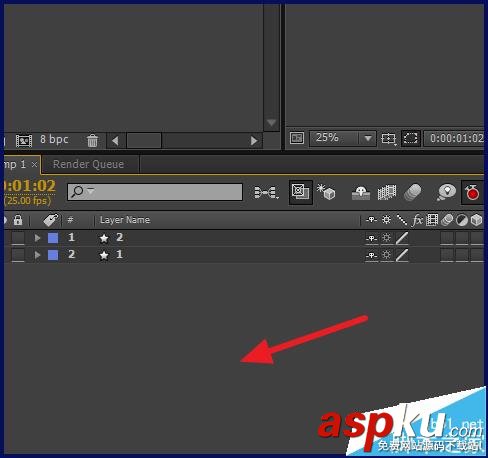Viewport: 488px width, 458px height.
Task: Expand layer 2 named 1 properties
Action: pyautogui.click(x=37, y=255)
